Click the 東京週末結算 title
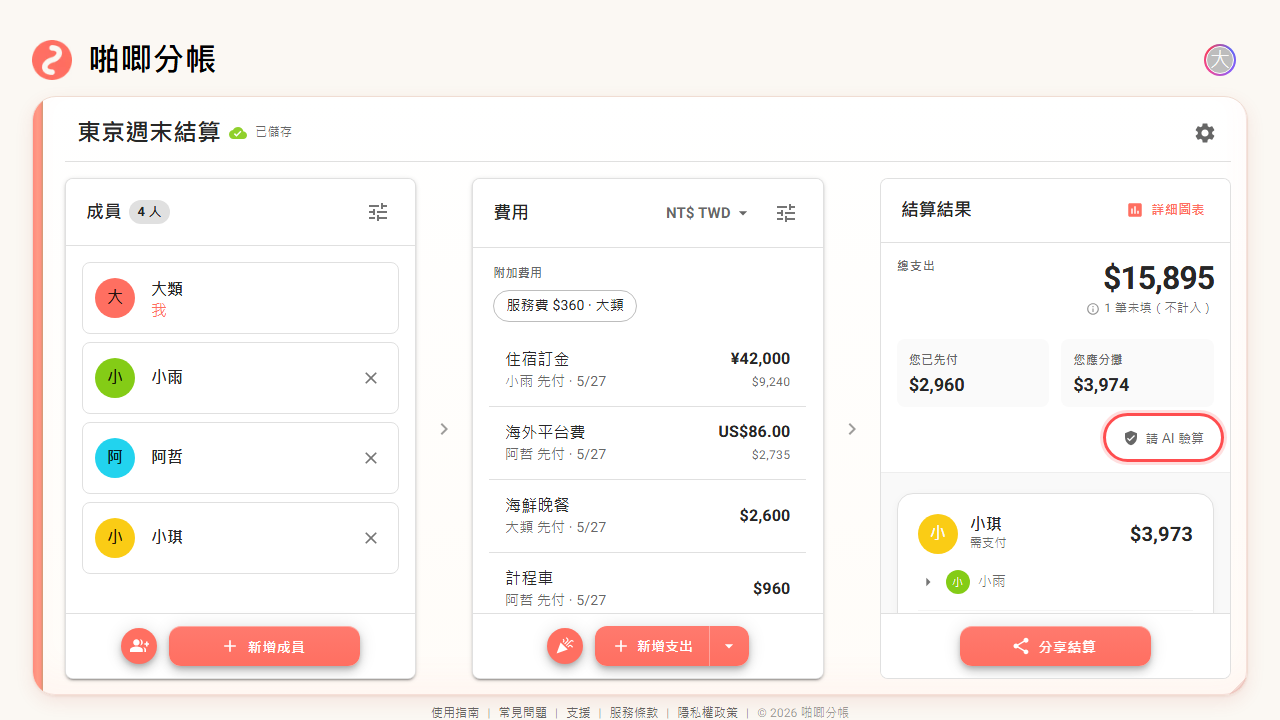Viewport: 1280px width, 720px height. click(149, 133)
